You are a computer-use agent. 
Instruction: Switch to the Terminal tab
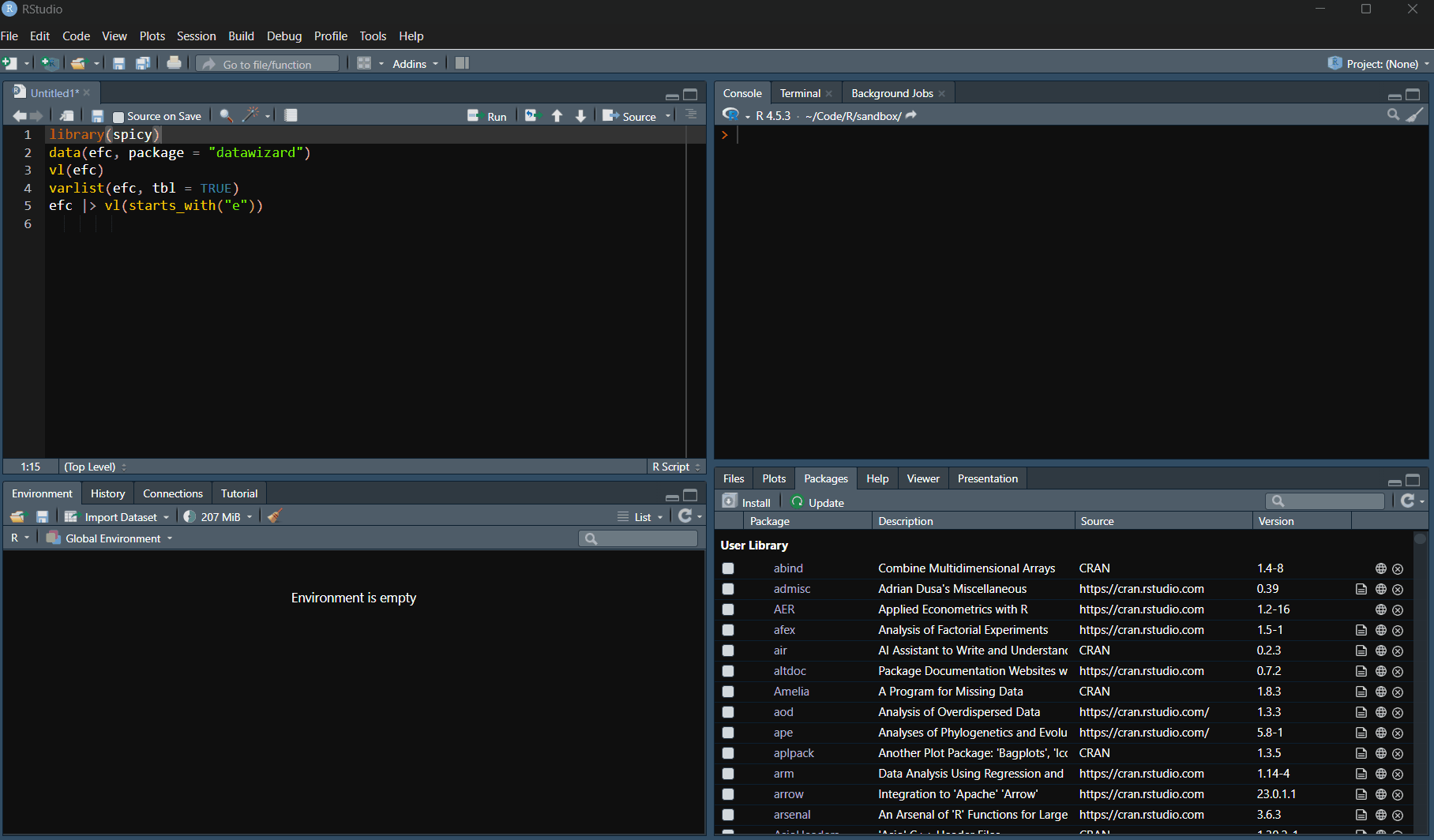pos(800,92)
